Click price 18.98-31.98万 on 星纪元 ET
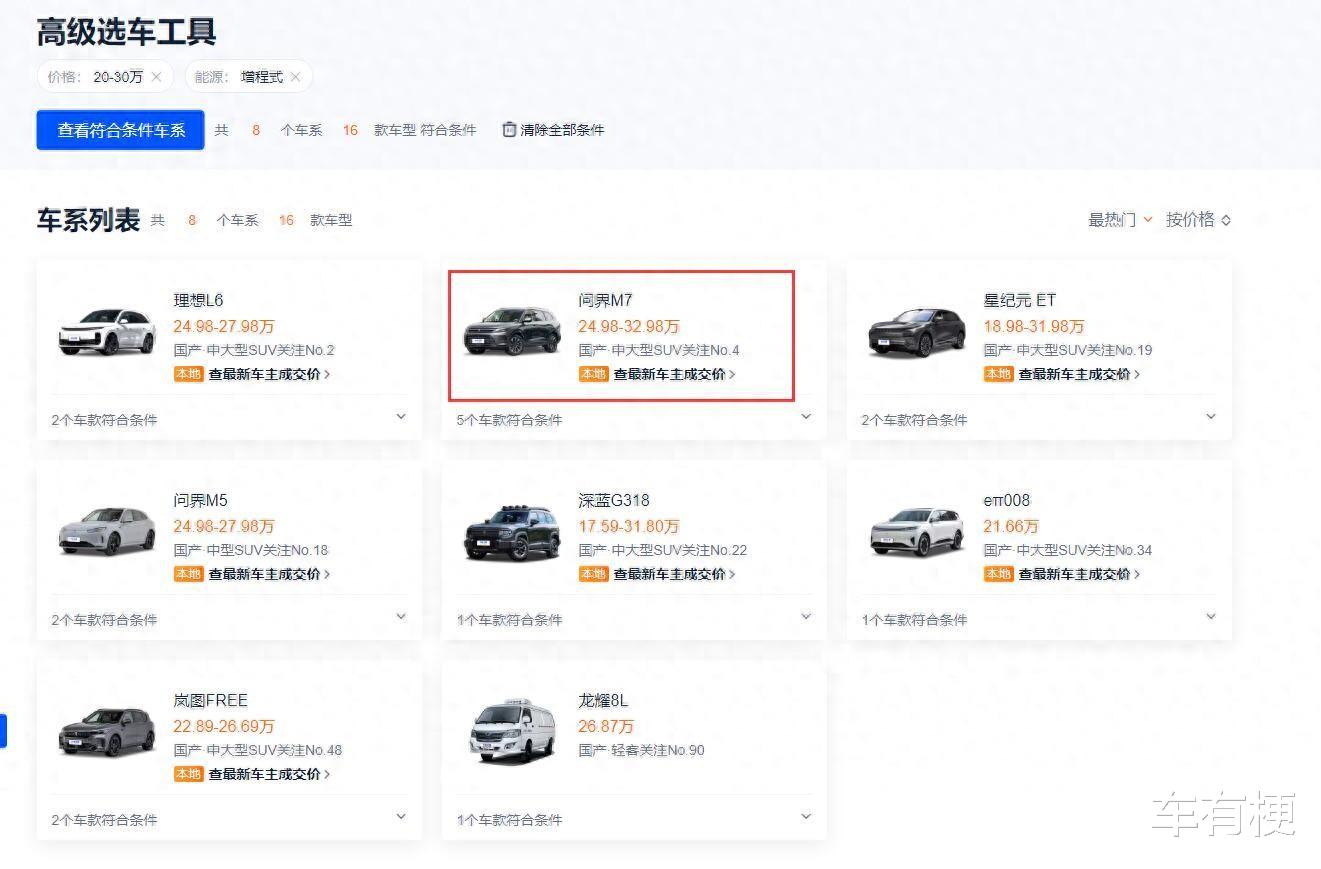Image resolution: width=1321 pixels, height=869 pixels. coord(1034,326)
